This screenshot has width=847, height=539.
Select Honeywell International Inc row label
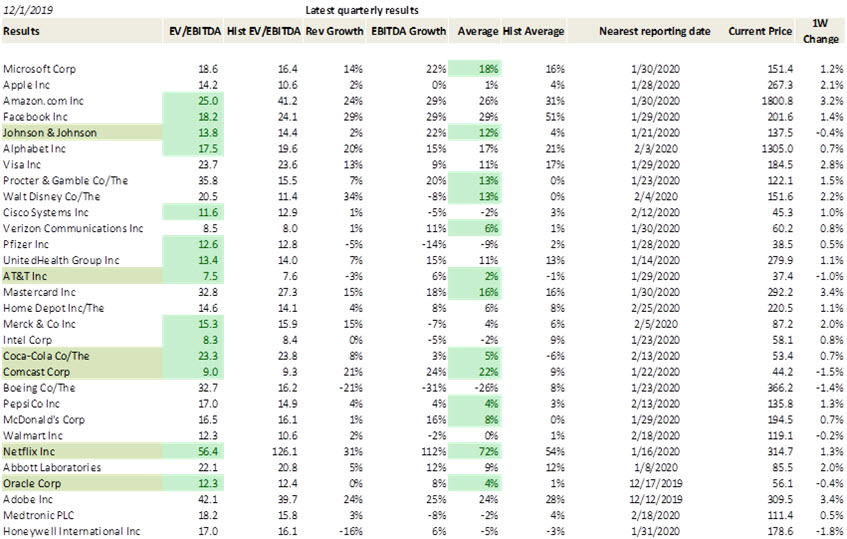click(x=72, y=531)
